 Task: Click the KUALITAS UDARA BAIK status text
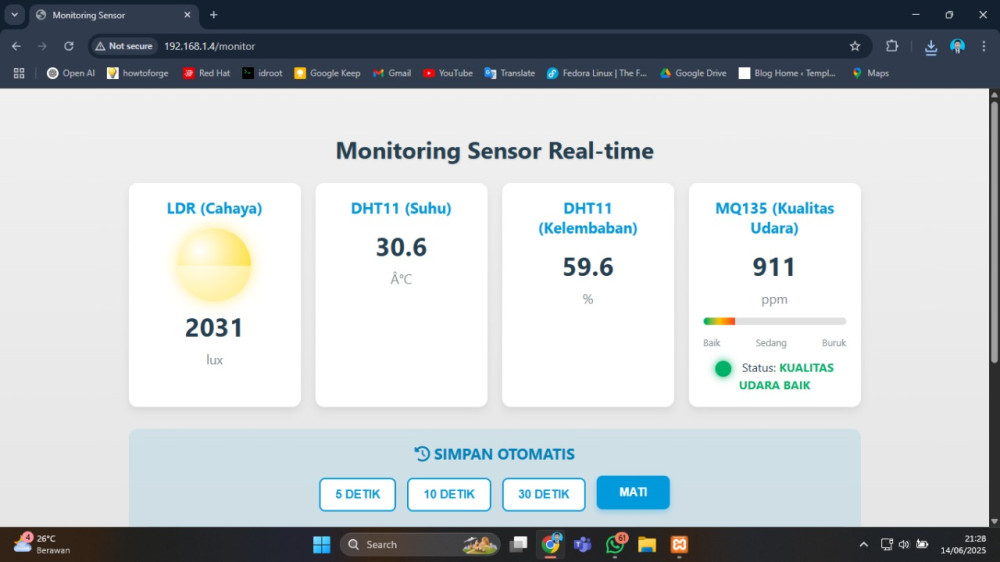[786, 376]
